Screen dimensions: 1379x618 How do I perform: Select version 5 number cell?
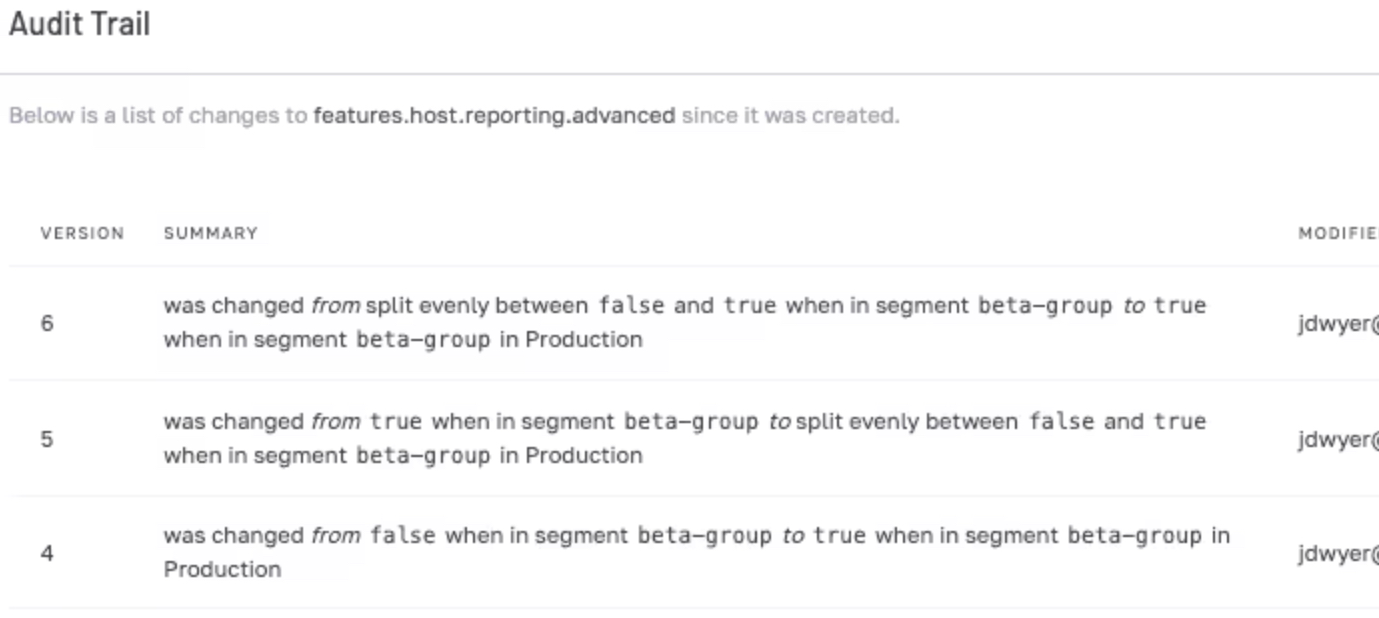coord(47,439)
